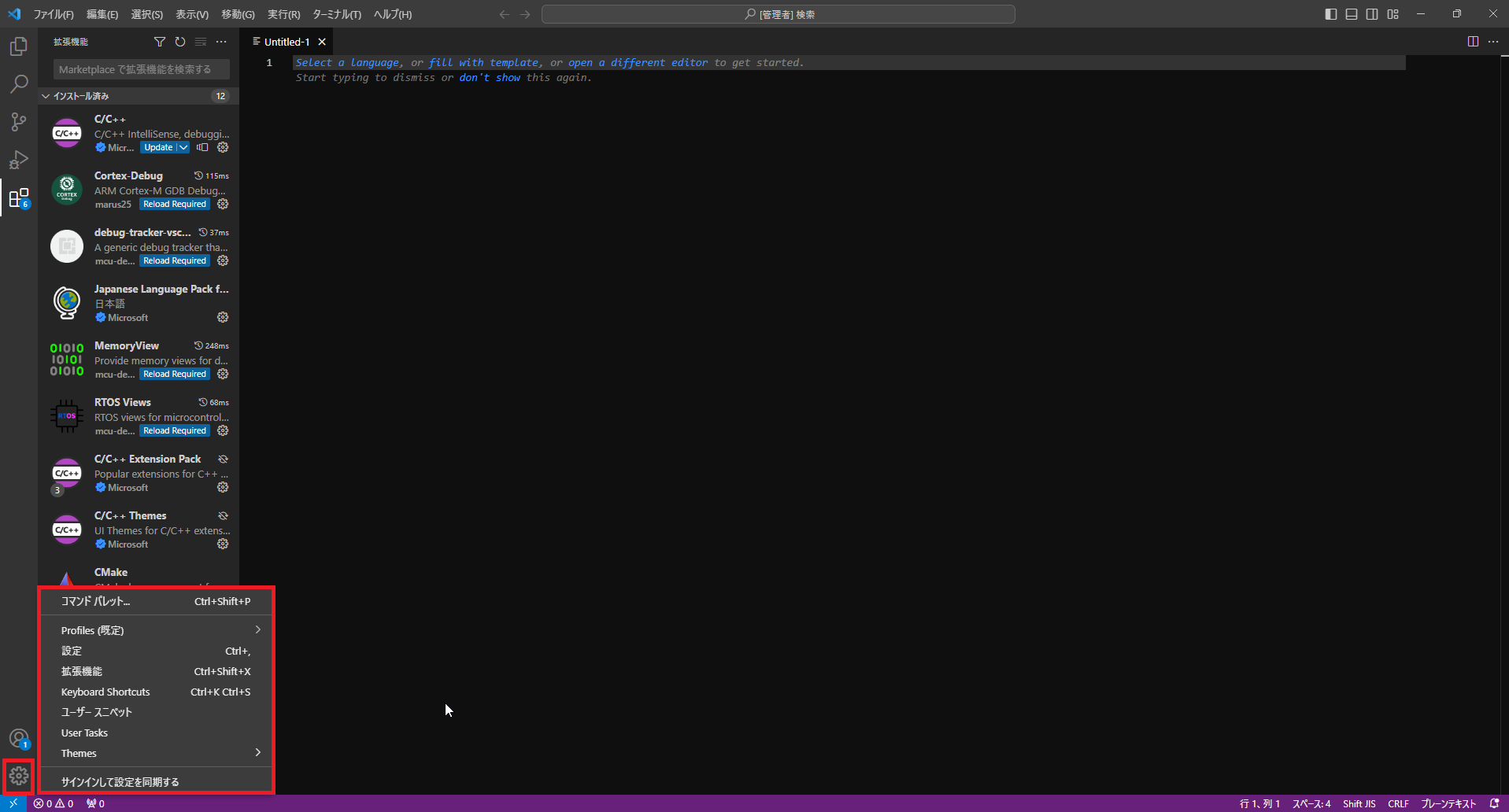Open editor more actions ellipsis
The width and height of the screenshot is (1509, 812).
point(1493,42)
